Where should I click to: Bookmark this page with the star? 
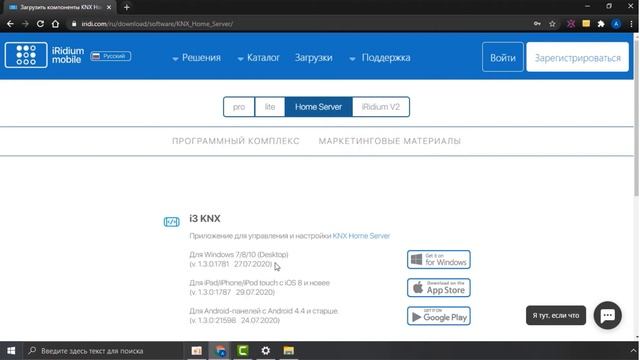pos(552,24)
